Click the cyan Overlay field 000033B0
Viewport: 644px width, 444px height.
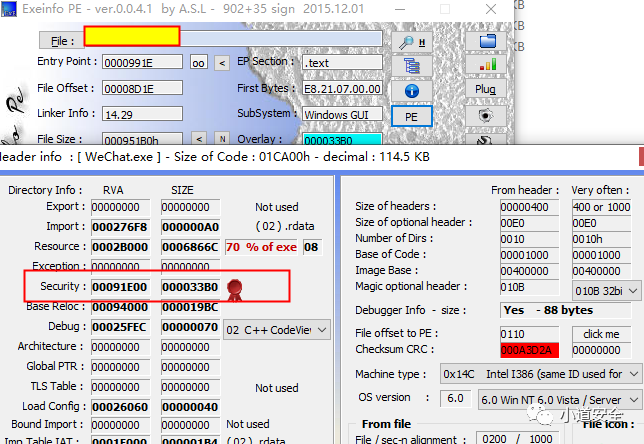click(x=342, y=139)
